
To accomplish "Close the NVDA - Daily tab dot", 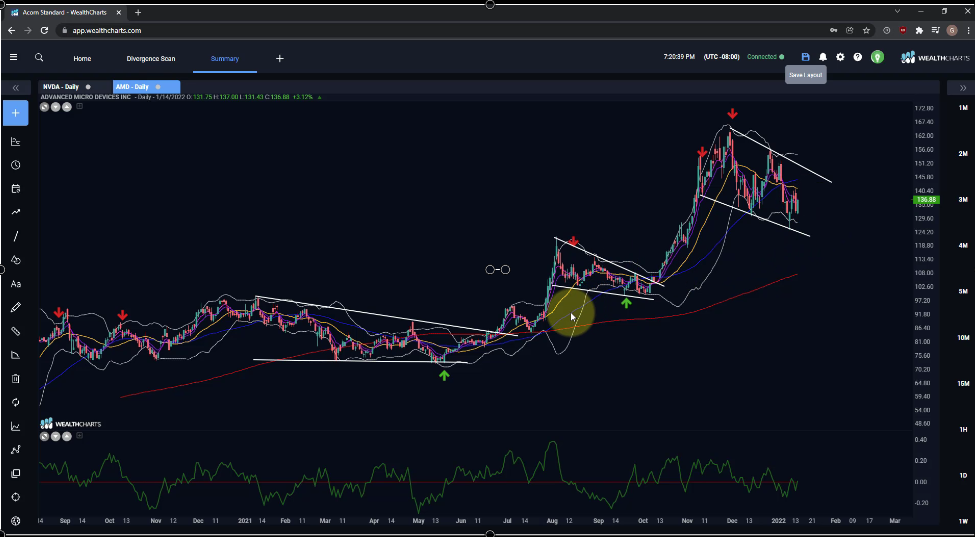I will point(88,87).
